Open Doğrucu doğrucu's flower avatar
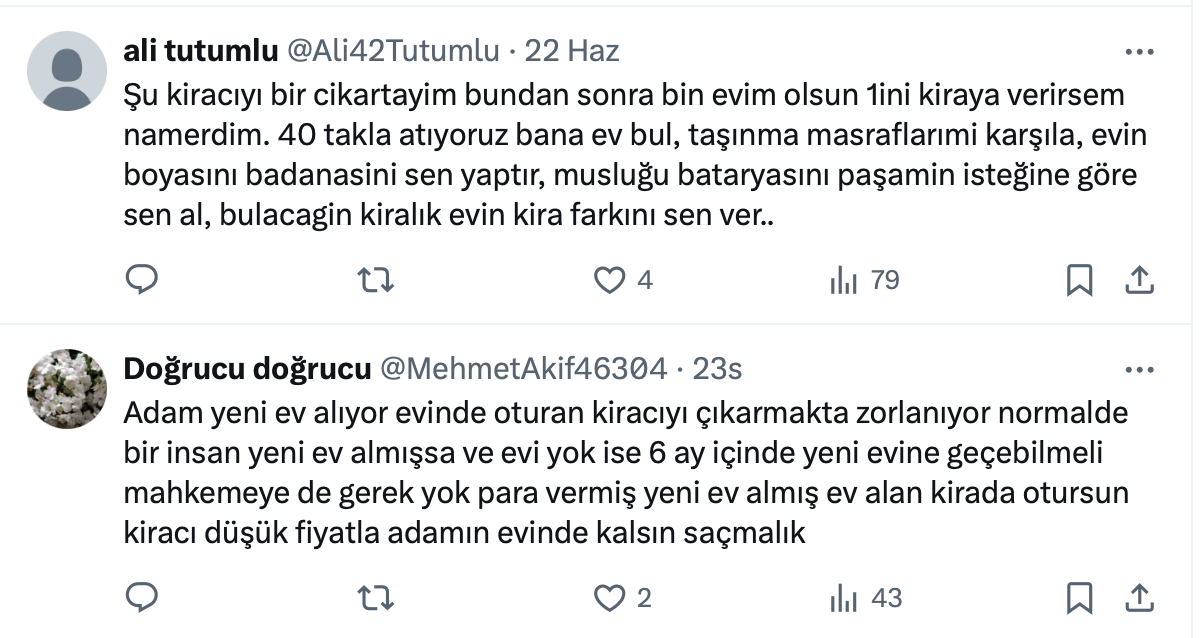Screen dimensions: 1204x638 [67, 388]
